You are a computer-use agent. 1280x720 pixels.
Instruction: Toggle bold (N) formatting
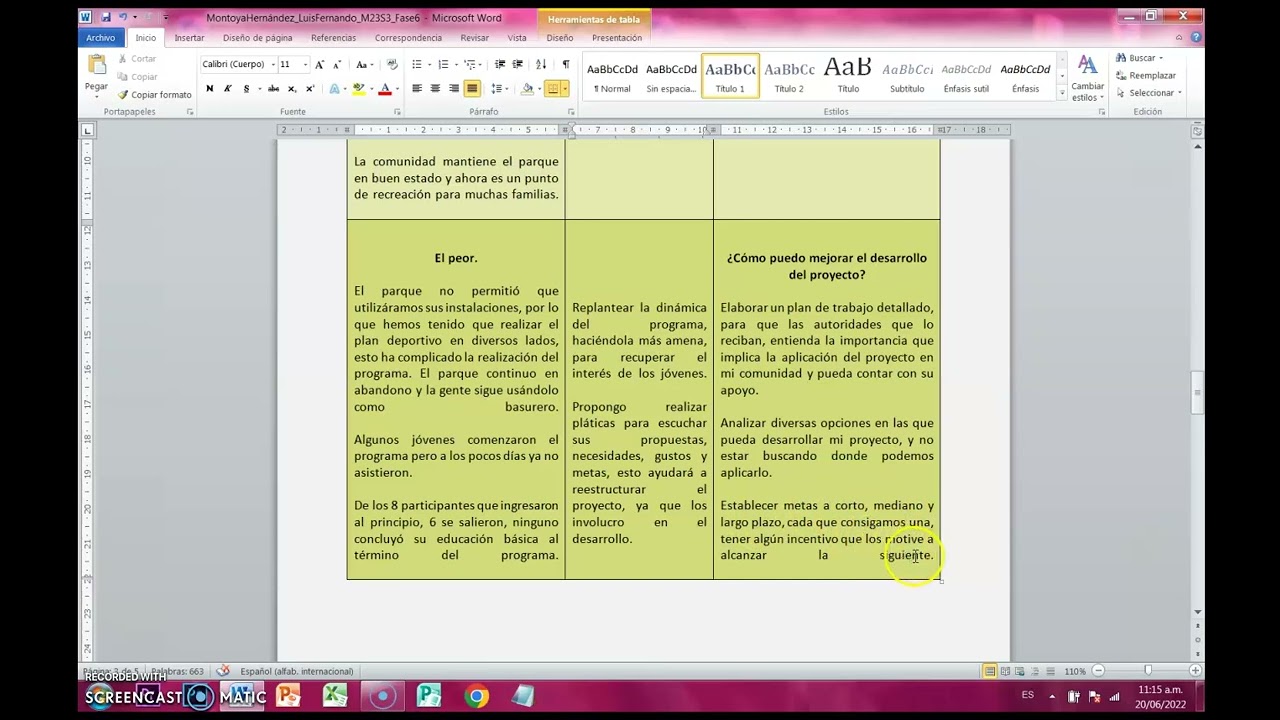pyautogui.click(x=209, y=89)
